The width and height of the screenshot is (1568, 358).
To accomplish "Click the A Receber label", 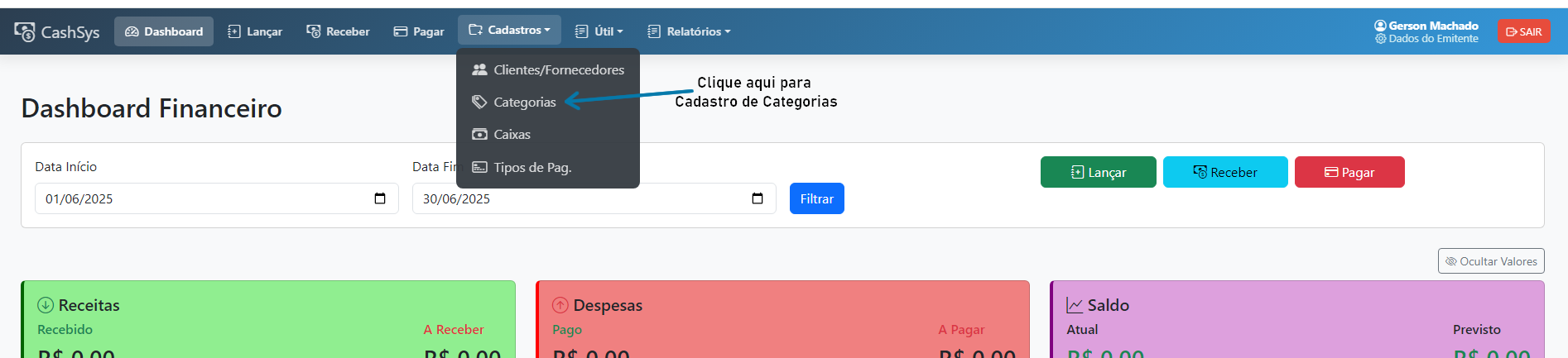I will pos(454,329).
